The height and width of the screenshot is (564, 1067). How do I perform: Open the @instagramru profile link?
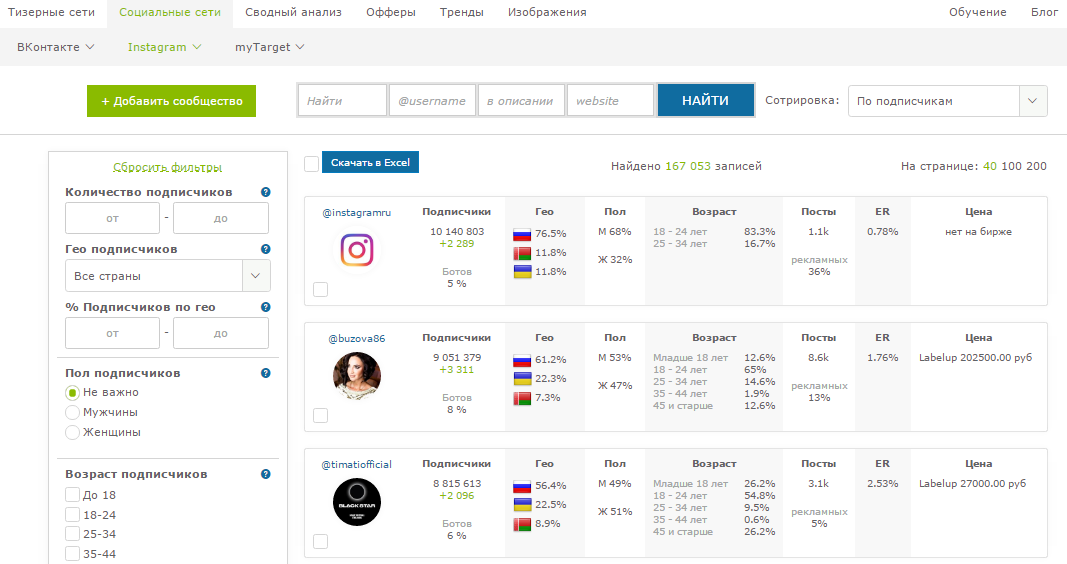coord(357,212)
